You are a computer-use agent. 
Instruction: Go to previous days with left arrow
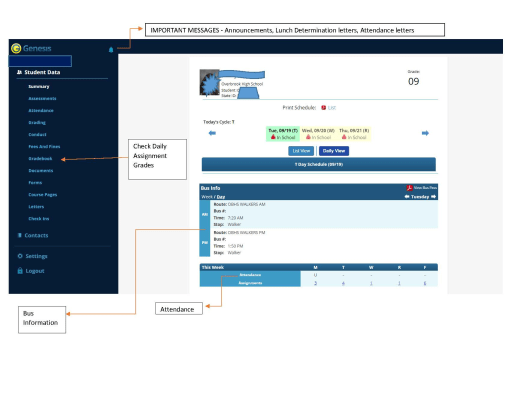pyautogui.click(x=212, y=133)
